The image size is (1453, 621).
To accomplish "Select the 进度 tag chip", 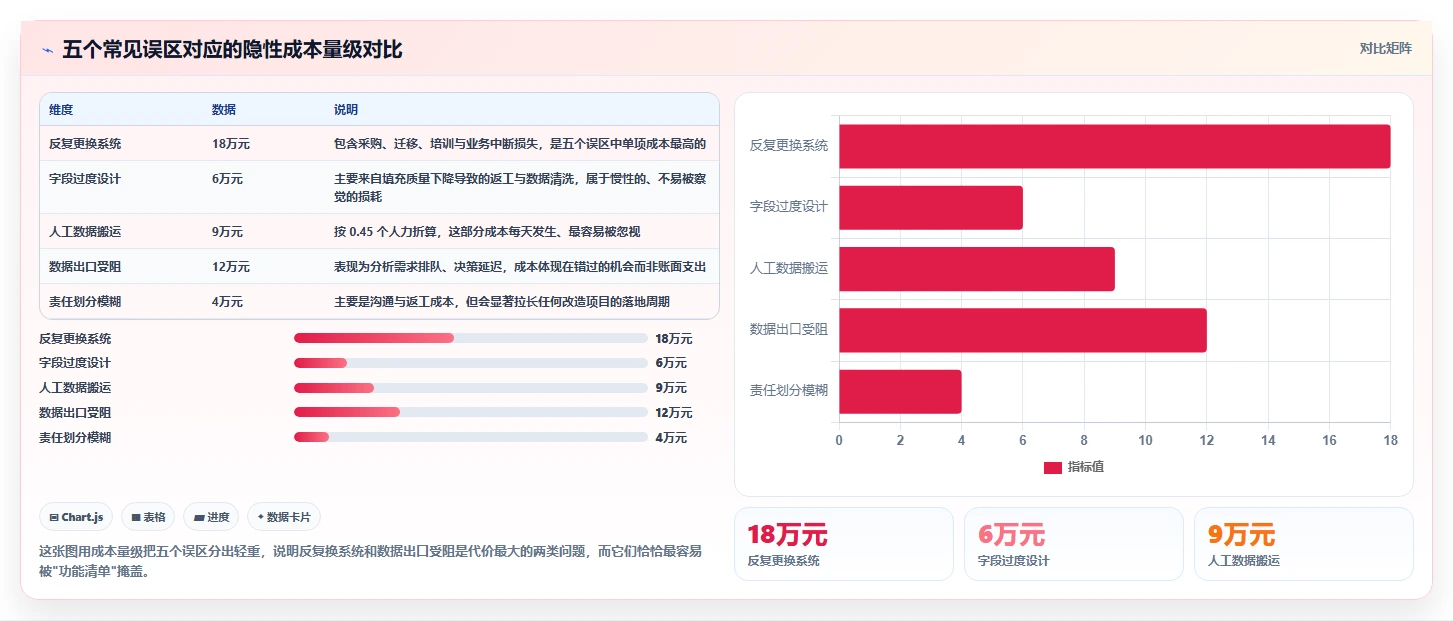I will click(x=211, y=517).
